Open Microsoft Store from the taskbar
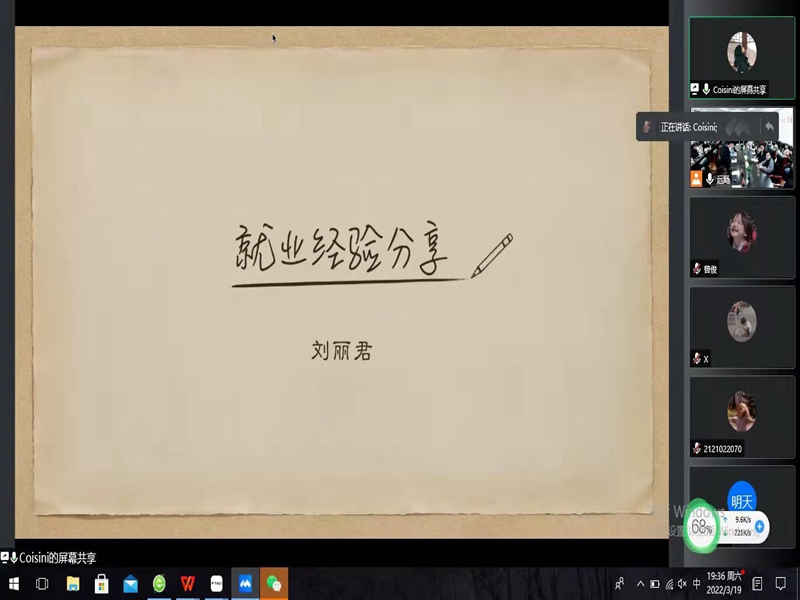Screen dimensions: 800x600 [x=101, y=584]
